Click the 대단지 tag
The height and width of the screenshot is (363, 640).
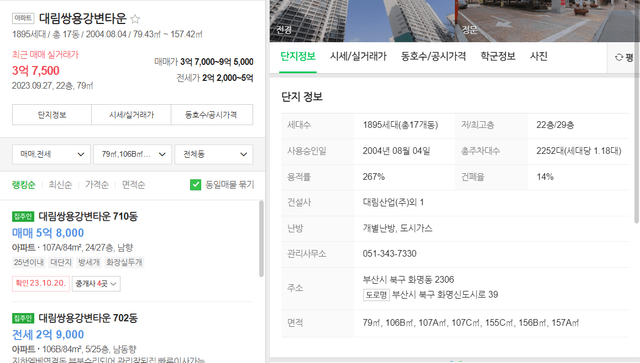click(61, 262)
